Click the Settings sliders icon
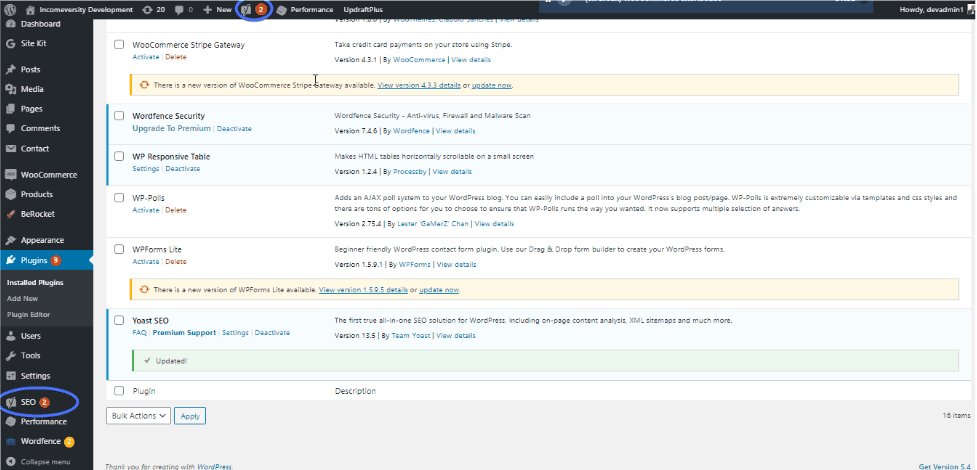977x470 pixels. [x=10, y=376]
